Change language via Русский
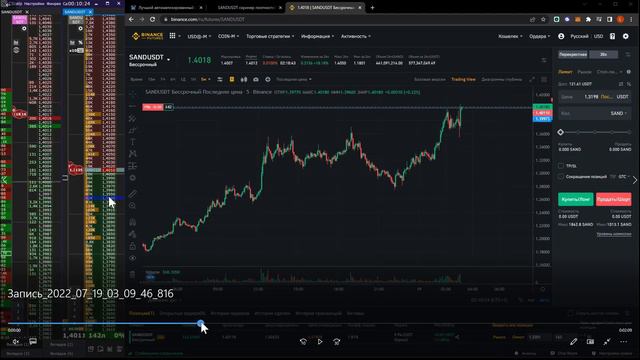The image size is (640, 360). (x=579, y=36)
